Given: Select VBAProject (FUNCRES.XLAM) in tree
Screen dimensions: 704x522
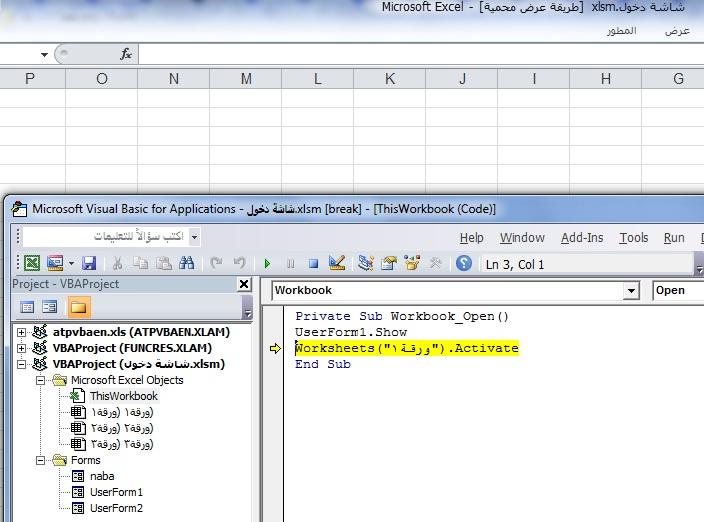Looking at the screenshot, I should pos(132,348).
